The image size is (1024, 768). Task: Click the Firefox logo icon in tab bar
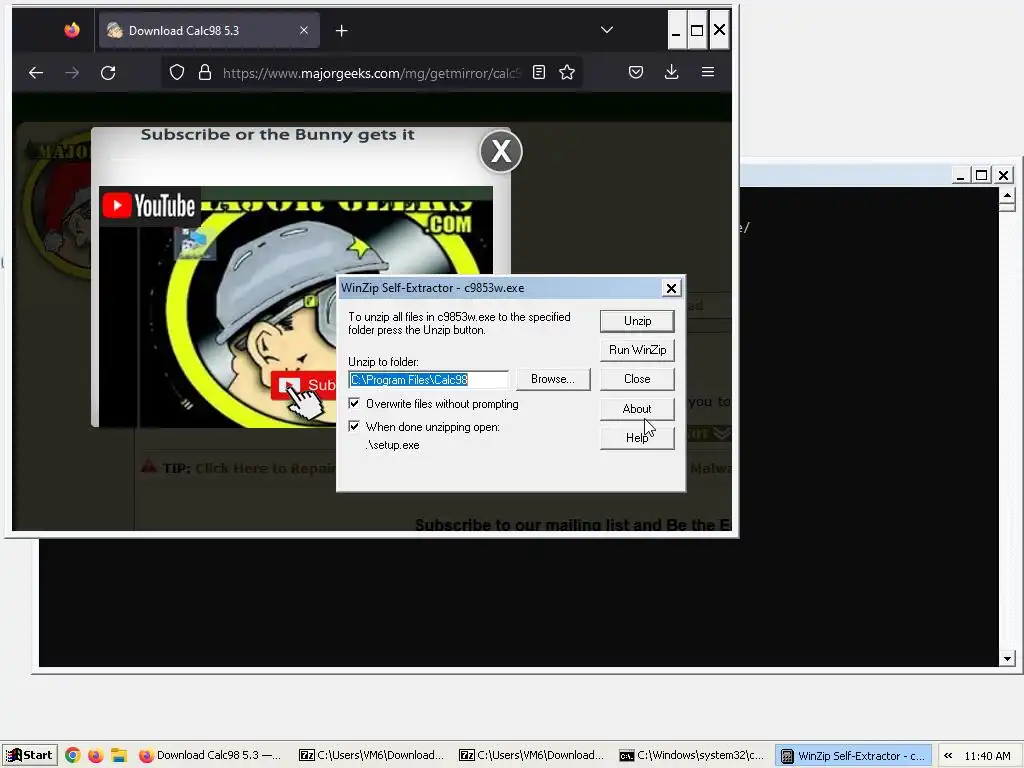(72, 30)
